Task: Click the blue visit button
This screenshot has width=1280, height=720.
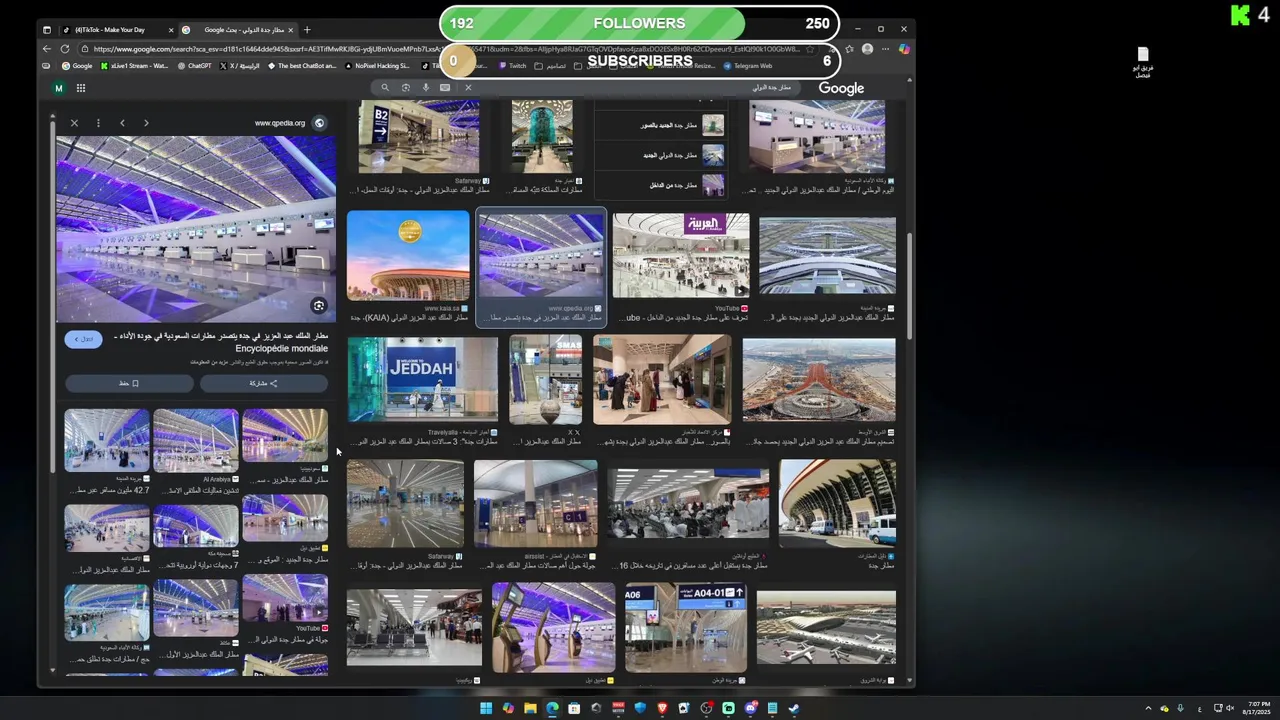Action: (x=84, y=339)
